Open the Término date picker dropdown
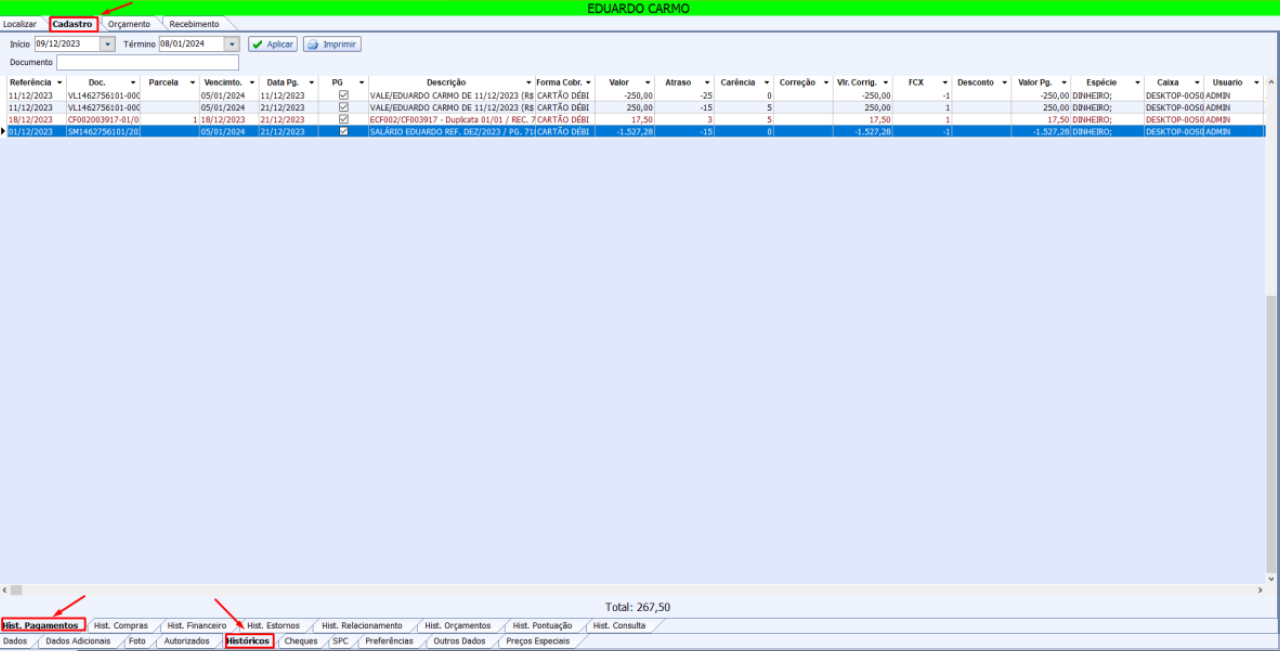1280x651 pixels. [231, 44]
